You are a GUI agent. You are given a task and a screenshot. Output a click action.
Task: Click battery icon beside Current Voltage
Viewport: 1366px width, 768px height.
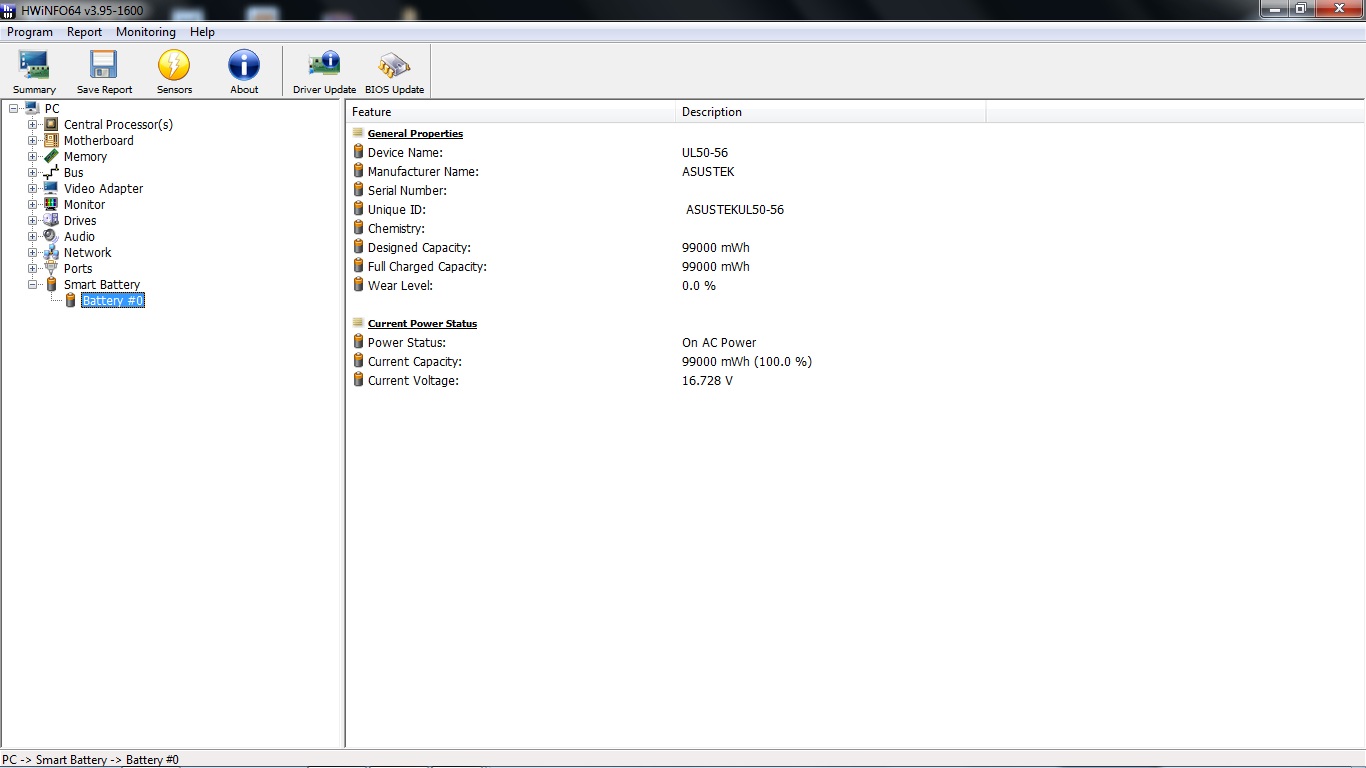tap(358, 380)
